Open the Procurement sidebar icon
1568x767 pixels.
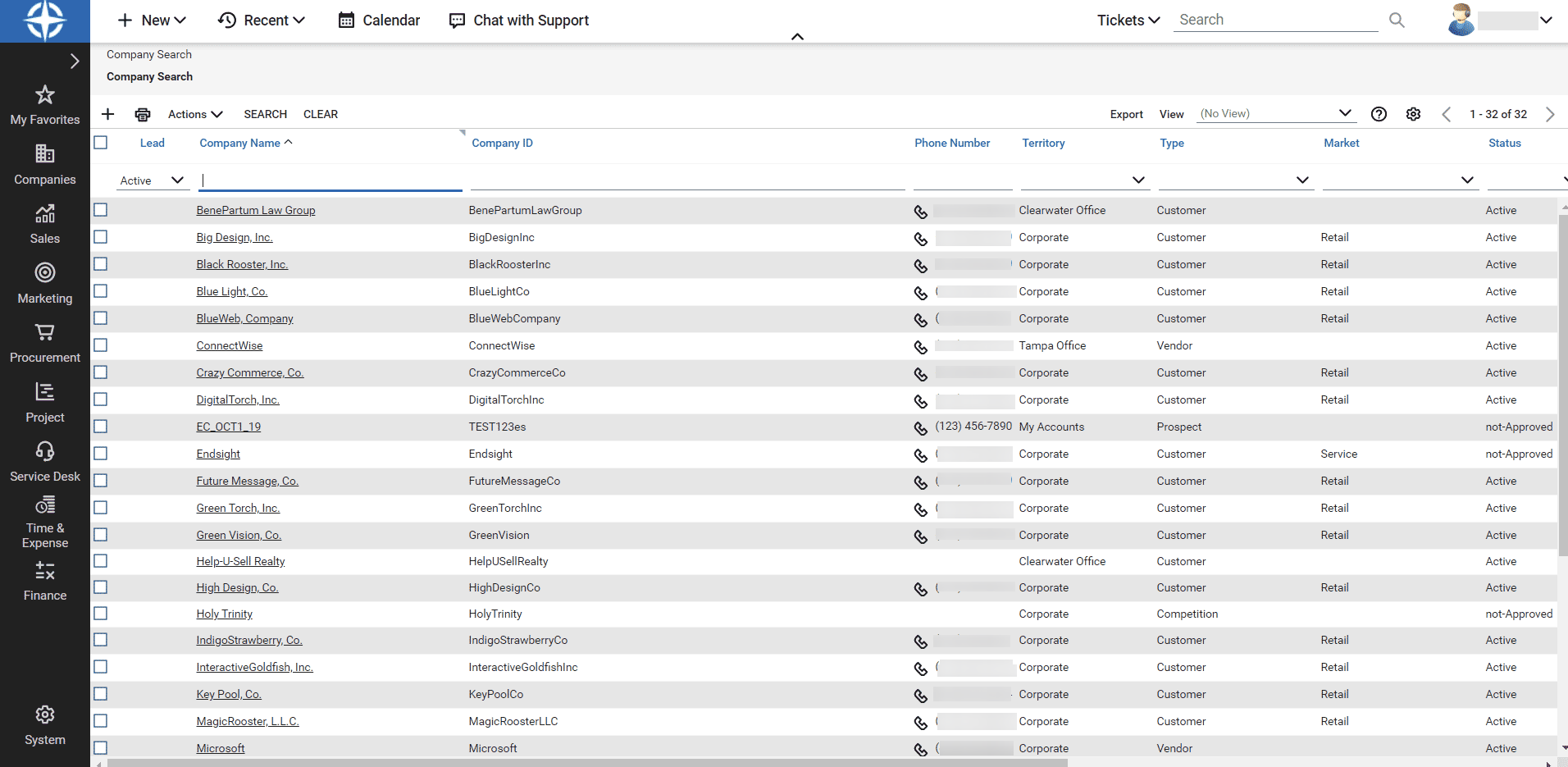click(44, 343)
